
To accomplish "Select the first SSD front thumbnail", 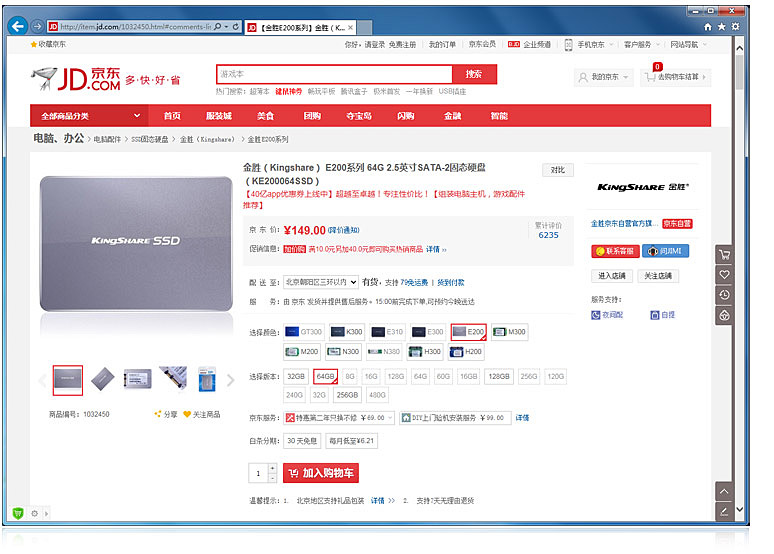I will [68, 380].
